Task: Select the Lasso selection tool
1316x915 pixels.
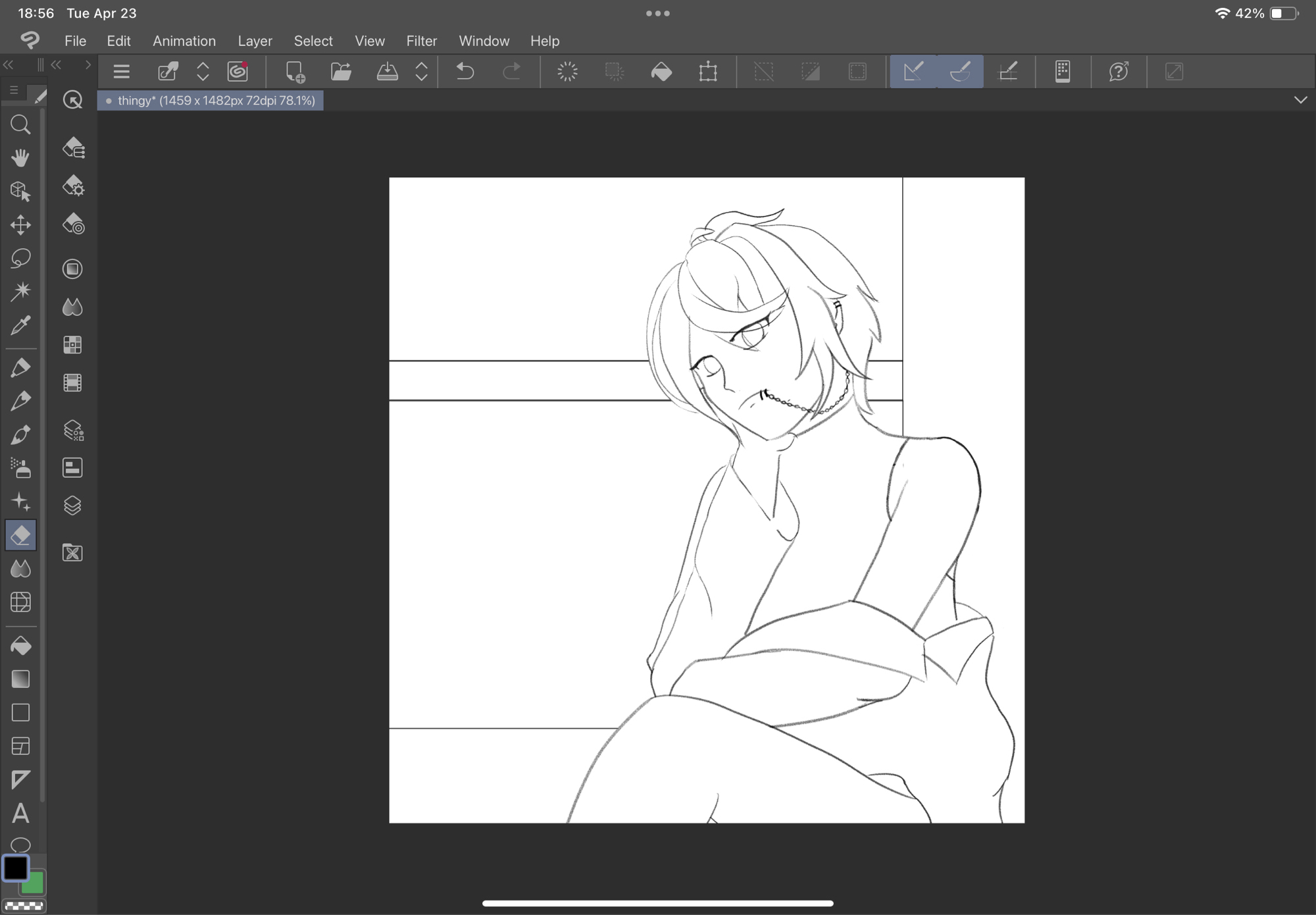Action: 20,258
